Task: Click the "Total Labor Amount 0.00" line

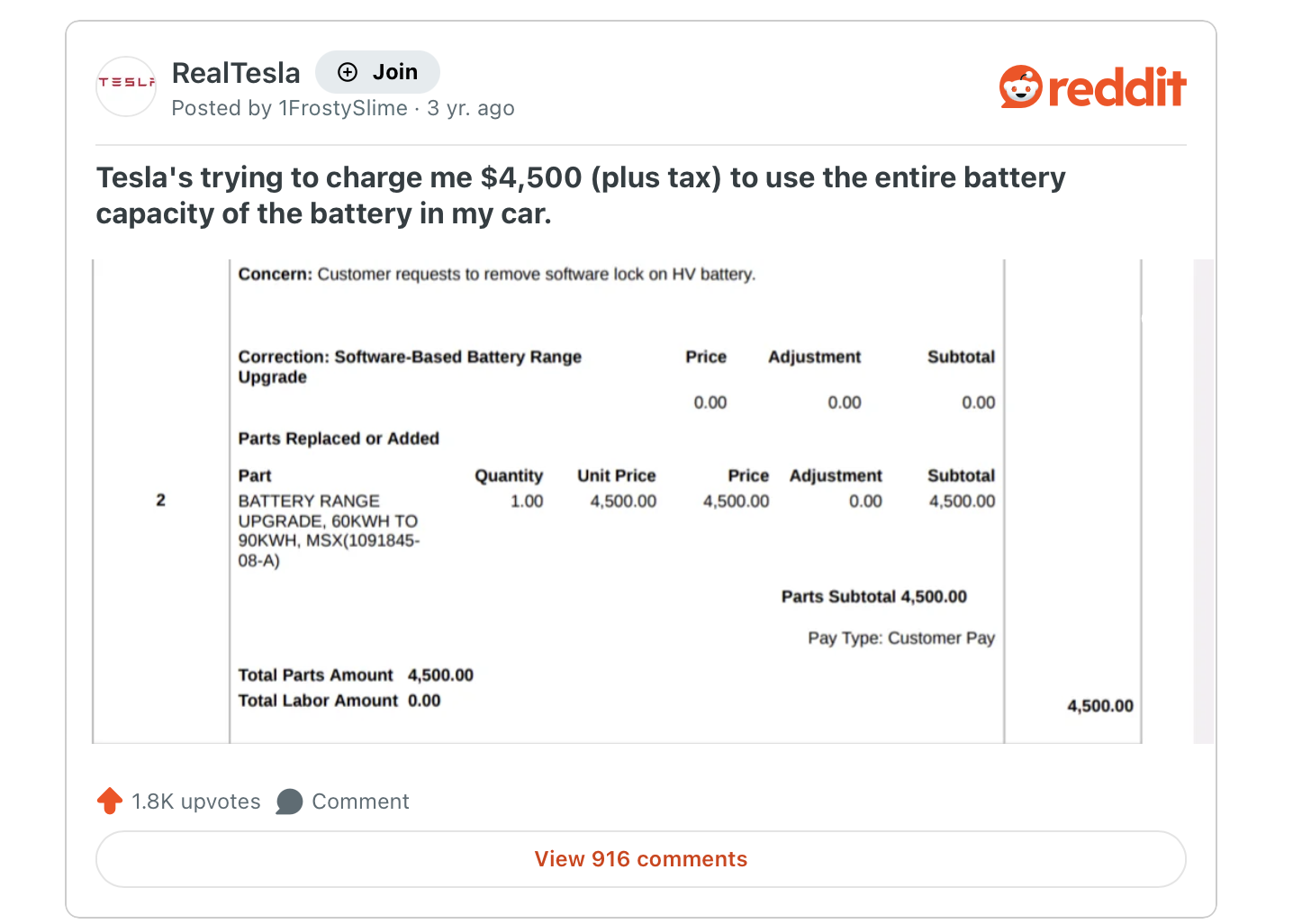Action: click(339, 701)
